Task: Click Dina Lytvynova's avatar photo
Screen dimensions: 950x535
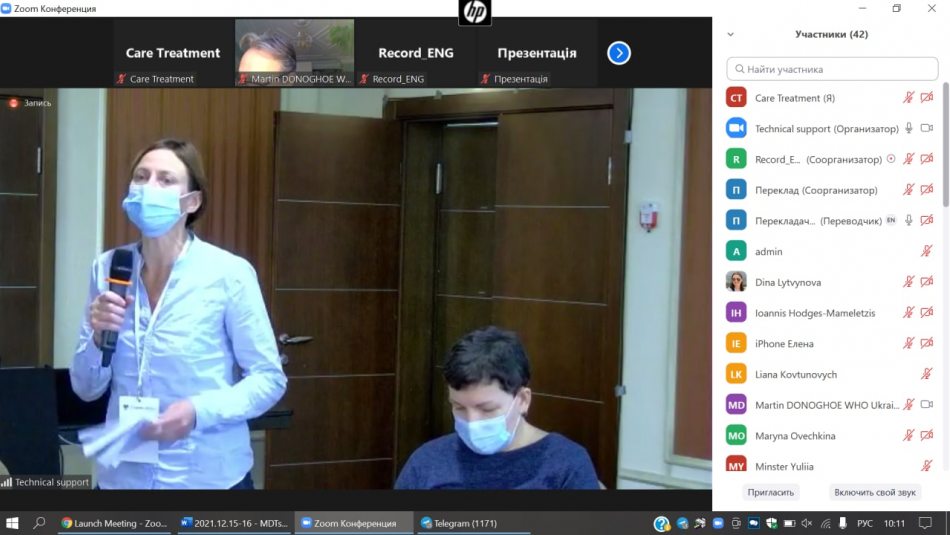Action: pyautogui.click(x=736, y=282)
